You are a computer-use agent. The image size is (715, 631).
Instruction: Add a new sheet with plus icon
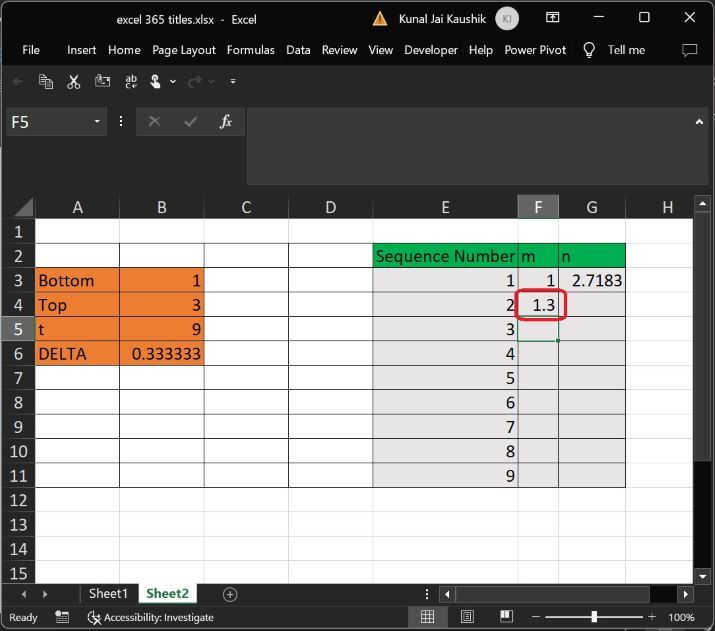(230, 595)
